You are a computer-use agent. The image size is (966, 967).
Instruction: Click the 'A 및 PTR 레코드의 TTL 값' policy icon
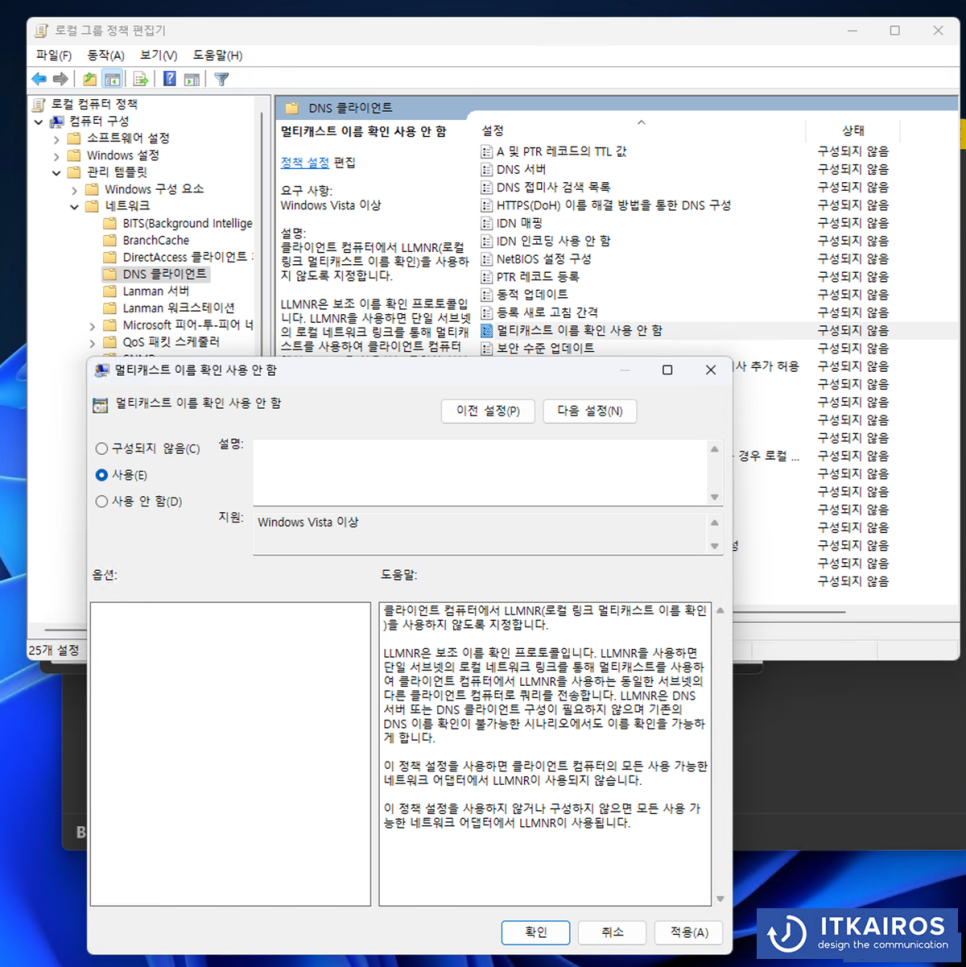pyautogui.click(x=487, y=152)
